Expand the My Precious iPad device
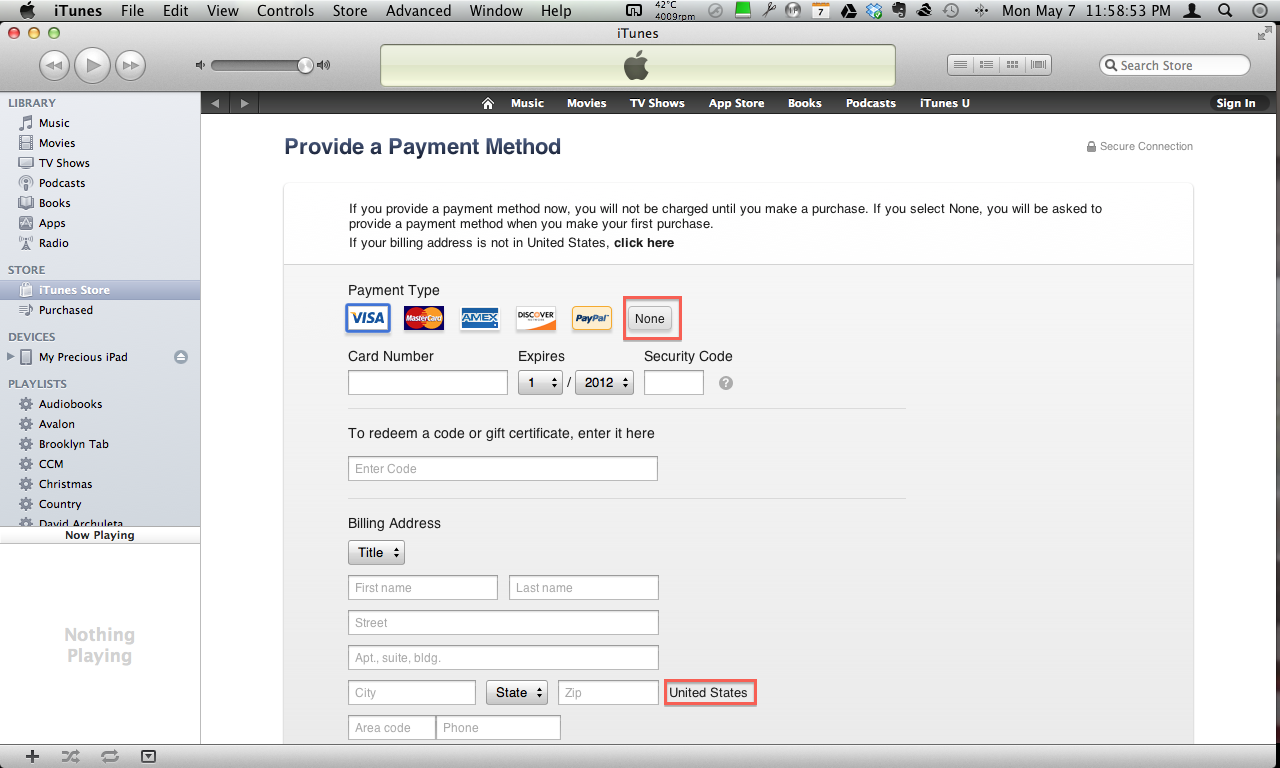Viewport: 1280px width, 768px height. pyautogui.click(x=11, y=357)
